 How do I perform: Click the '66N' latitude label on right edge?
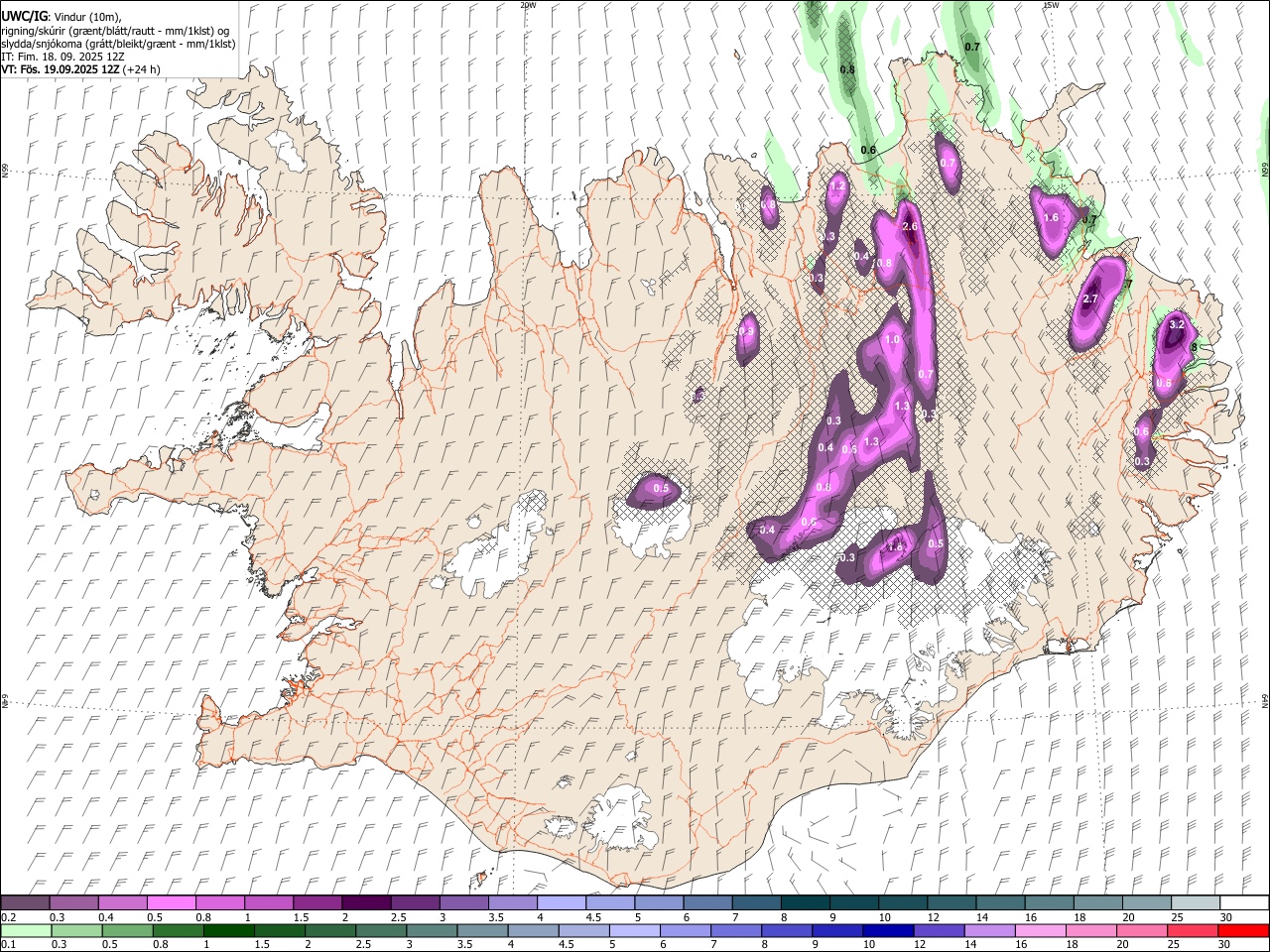click(x=1264, y=170)
